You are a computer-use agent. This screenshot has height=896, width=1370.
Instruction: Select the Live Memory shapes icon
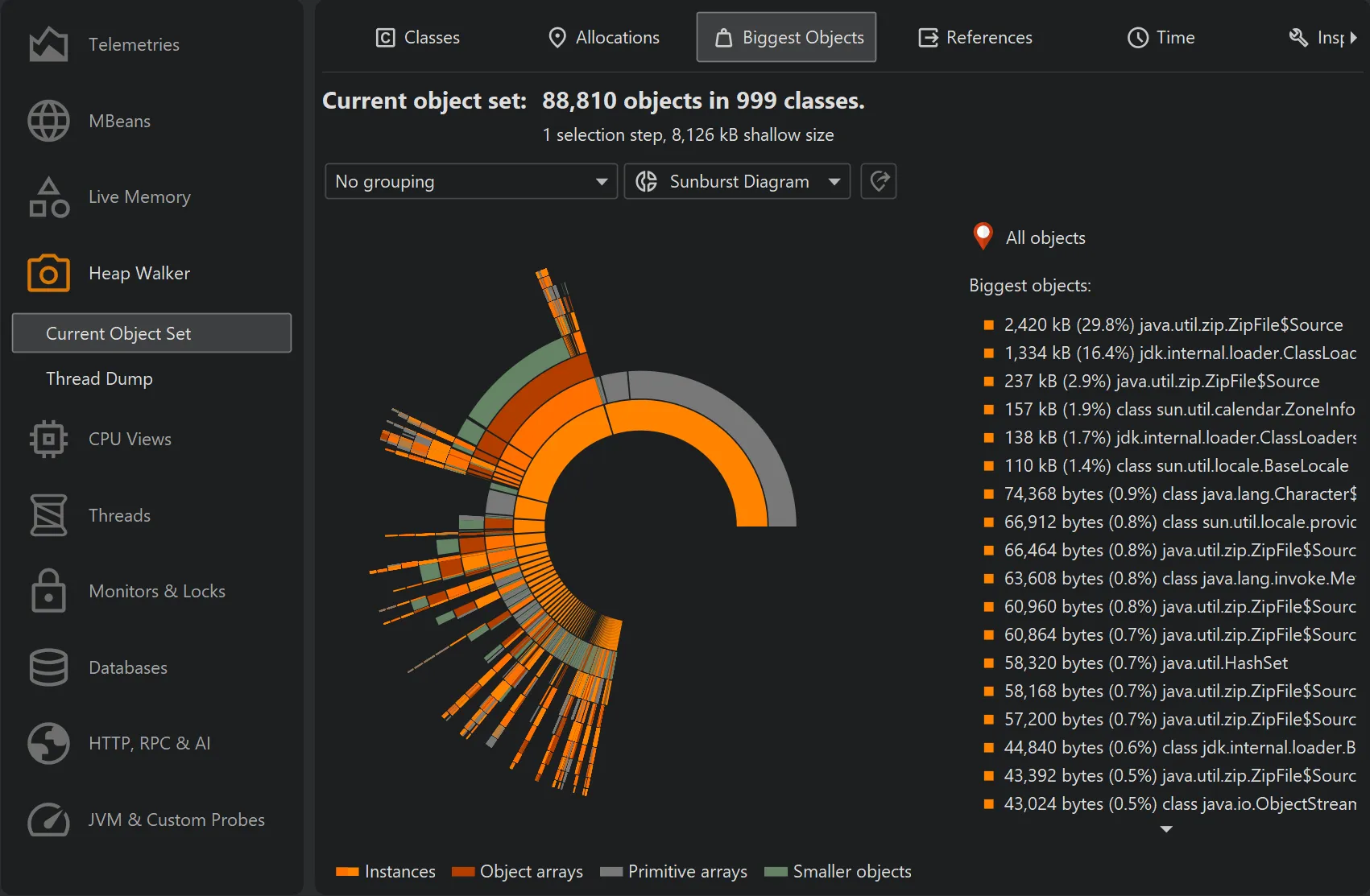[x=48, y=197]
